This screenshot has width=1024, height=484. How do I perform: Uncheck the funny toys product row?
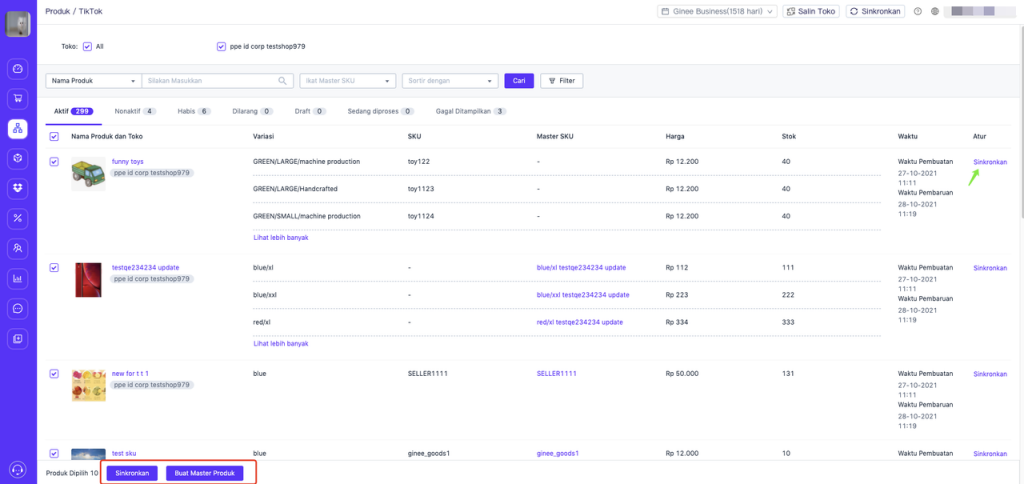(54, 161)
